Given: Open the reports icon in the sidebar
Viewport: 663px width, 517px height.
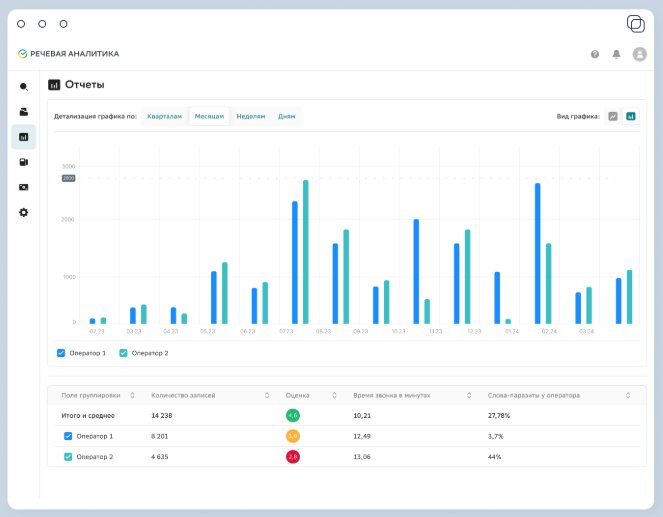Looking at the screenshot, I should (24, 137).
